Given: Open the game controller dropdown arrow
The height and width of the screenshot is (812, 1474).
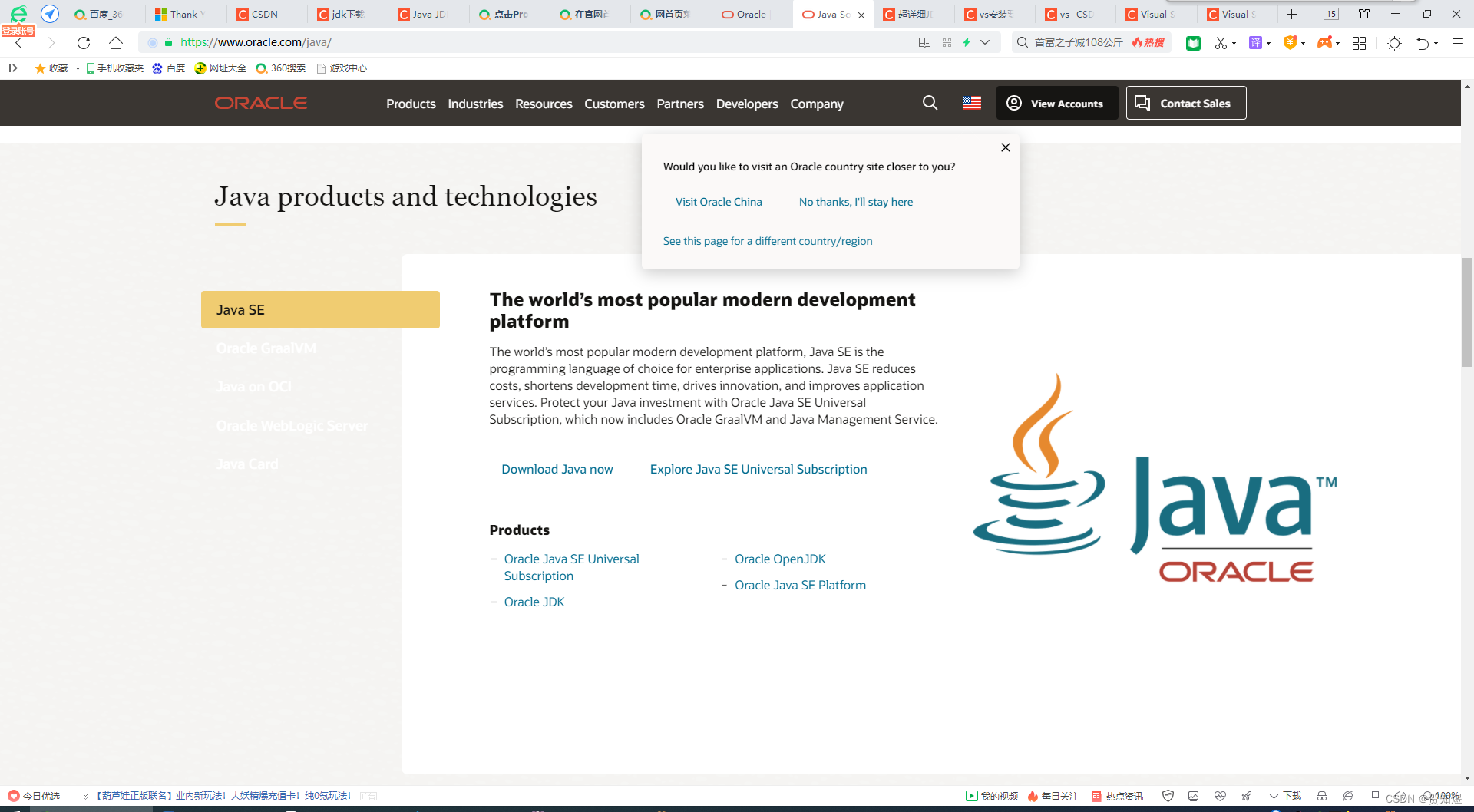Looking at the screenshot, I should pyautogui.click(x=1337, y=43).
